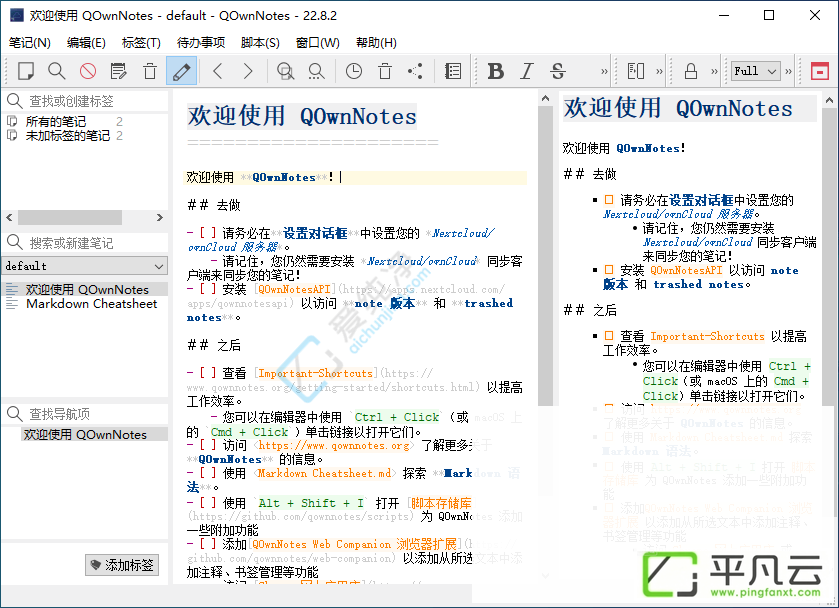Show trashed notes bin icon
This screenshot has width=839, height=608.
pyautogui.click(x=385, y=71)
